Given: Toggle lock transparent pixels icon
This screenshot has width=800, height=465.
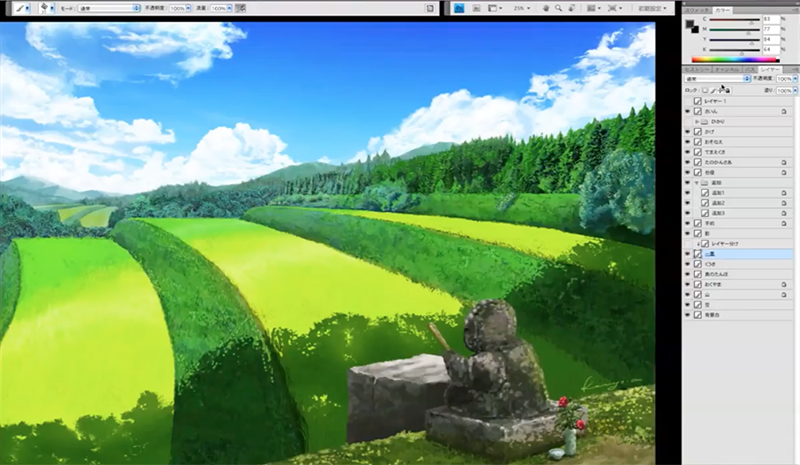Looking at the screenshot, I should tap(706, 90).
